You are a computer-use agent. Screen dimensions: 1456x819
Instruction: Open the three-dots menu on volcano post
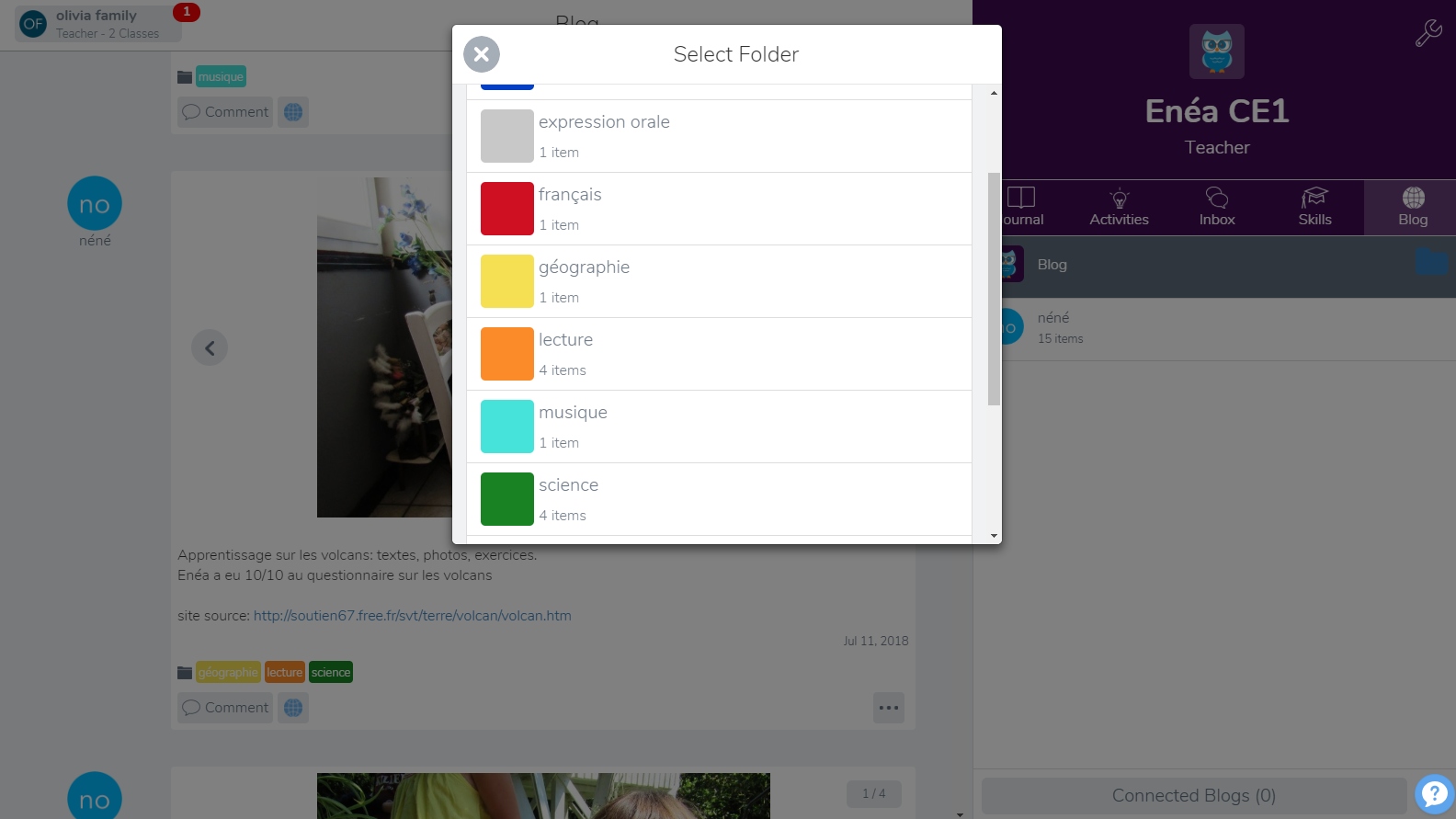(x=889, y=708)
